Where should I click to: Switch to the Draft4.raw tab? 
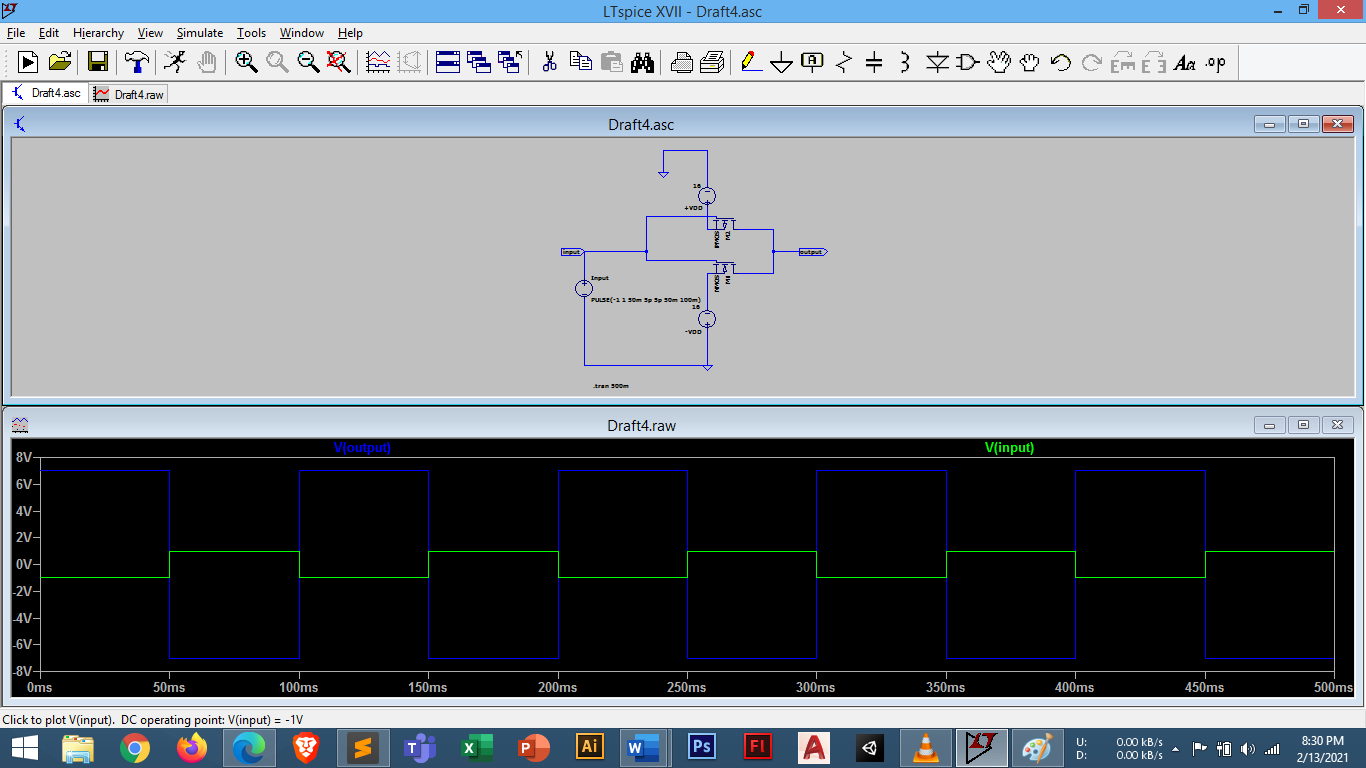[x=129, y=94]
